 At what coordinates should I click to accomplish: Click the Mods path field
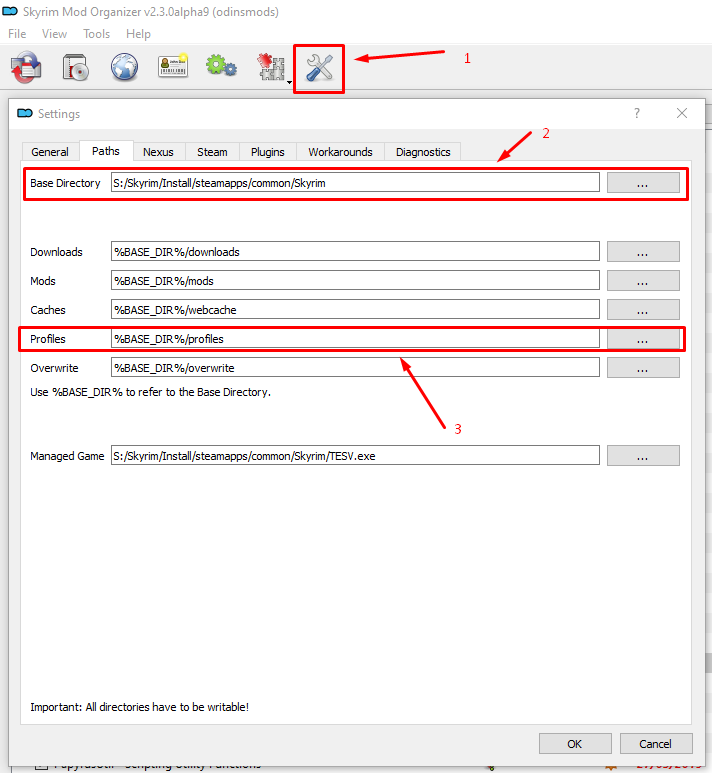point(355,281)
